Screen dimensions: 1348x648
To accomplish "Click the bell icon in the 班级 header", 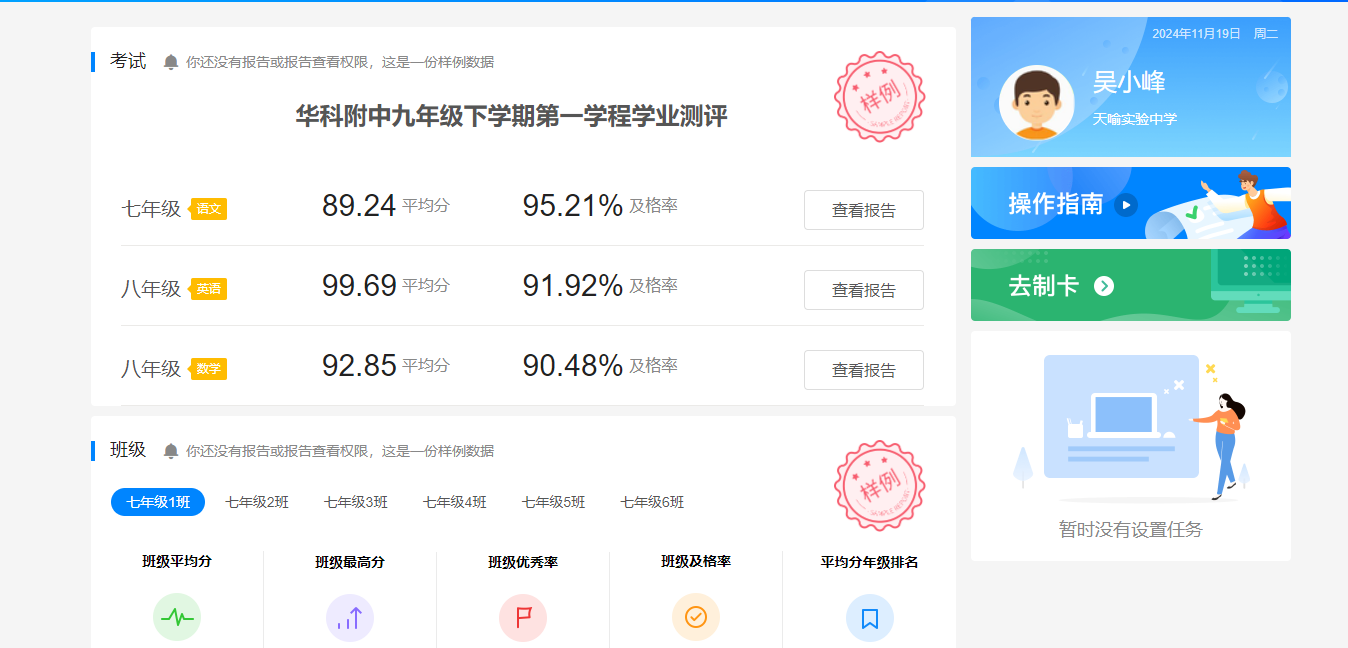I will [171, 451].
